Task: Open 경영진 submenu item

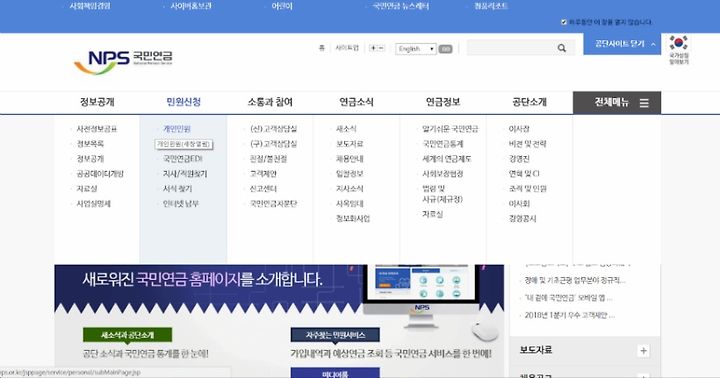Action: [519, 159]
